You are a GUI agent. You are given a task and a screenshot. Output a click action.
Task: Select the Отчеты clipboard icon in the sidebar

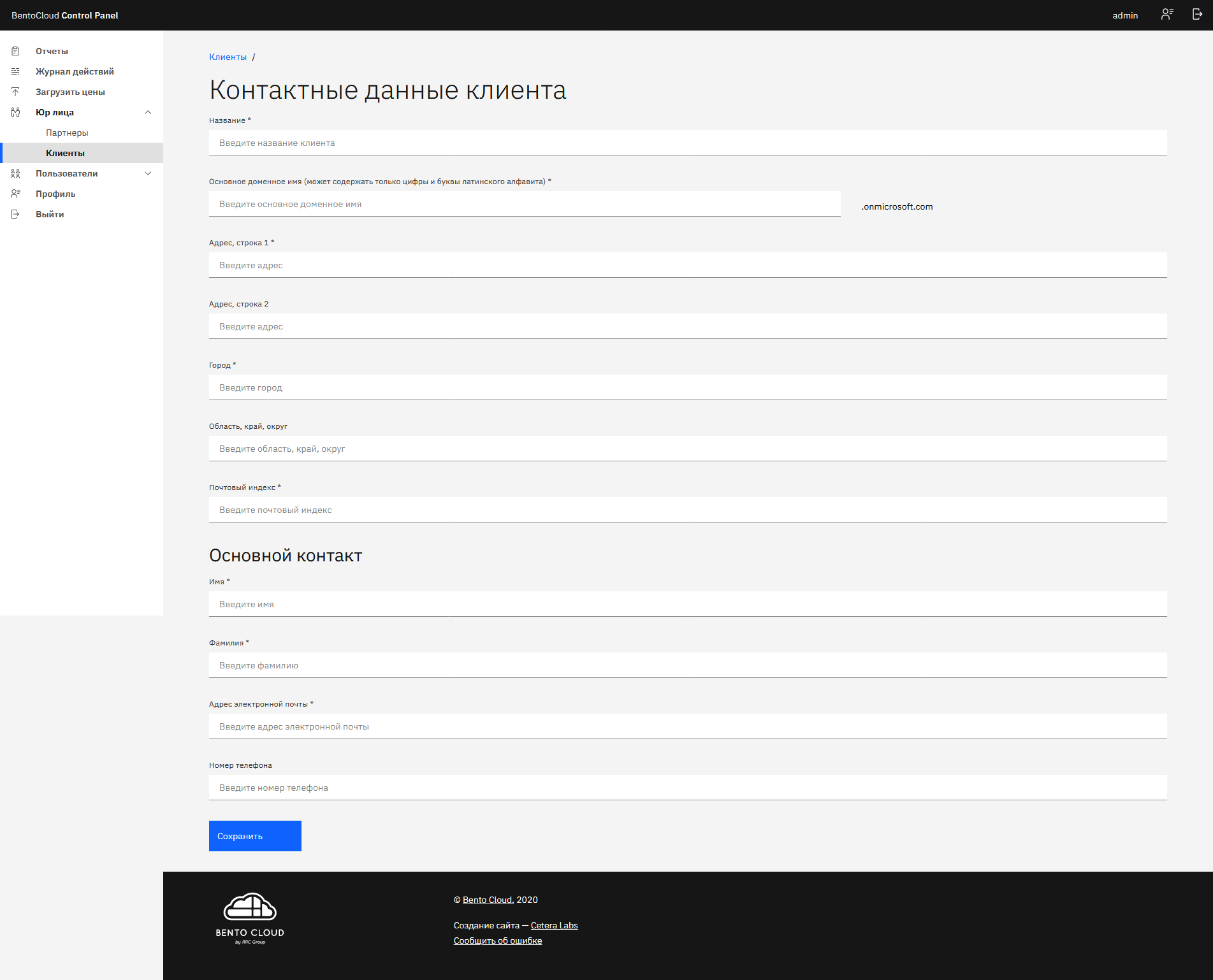coord(16,51)
